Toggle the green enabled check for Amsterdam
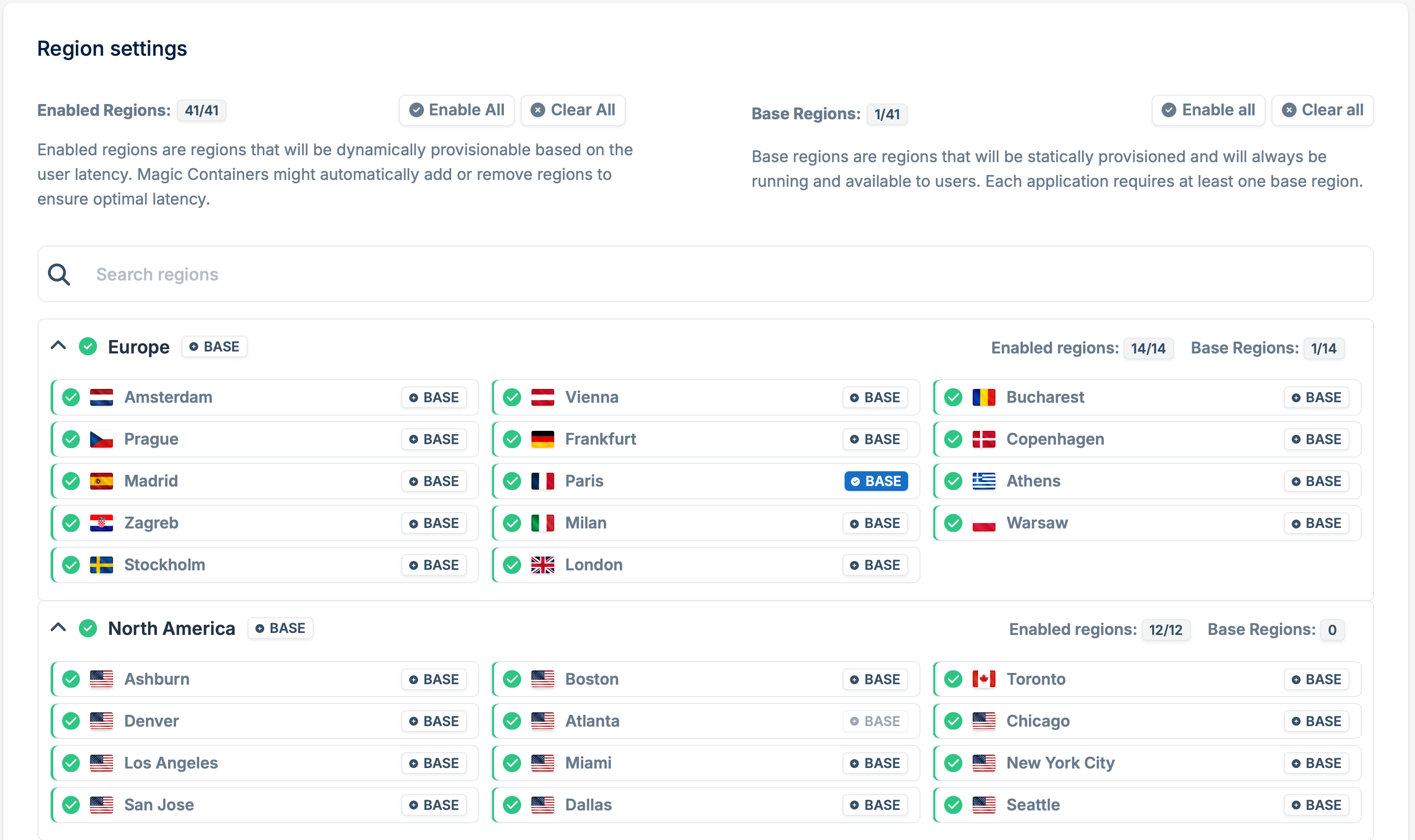Viewport: 1415px width, 840px height. (71, 397)
